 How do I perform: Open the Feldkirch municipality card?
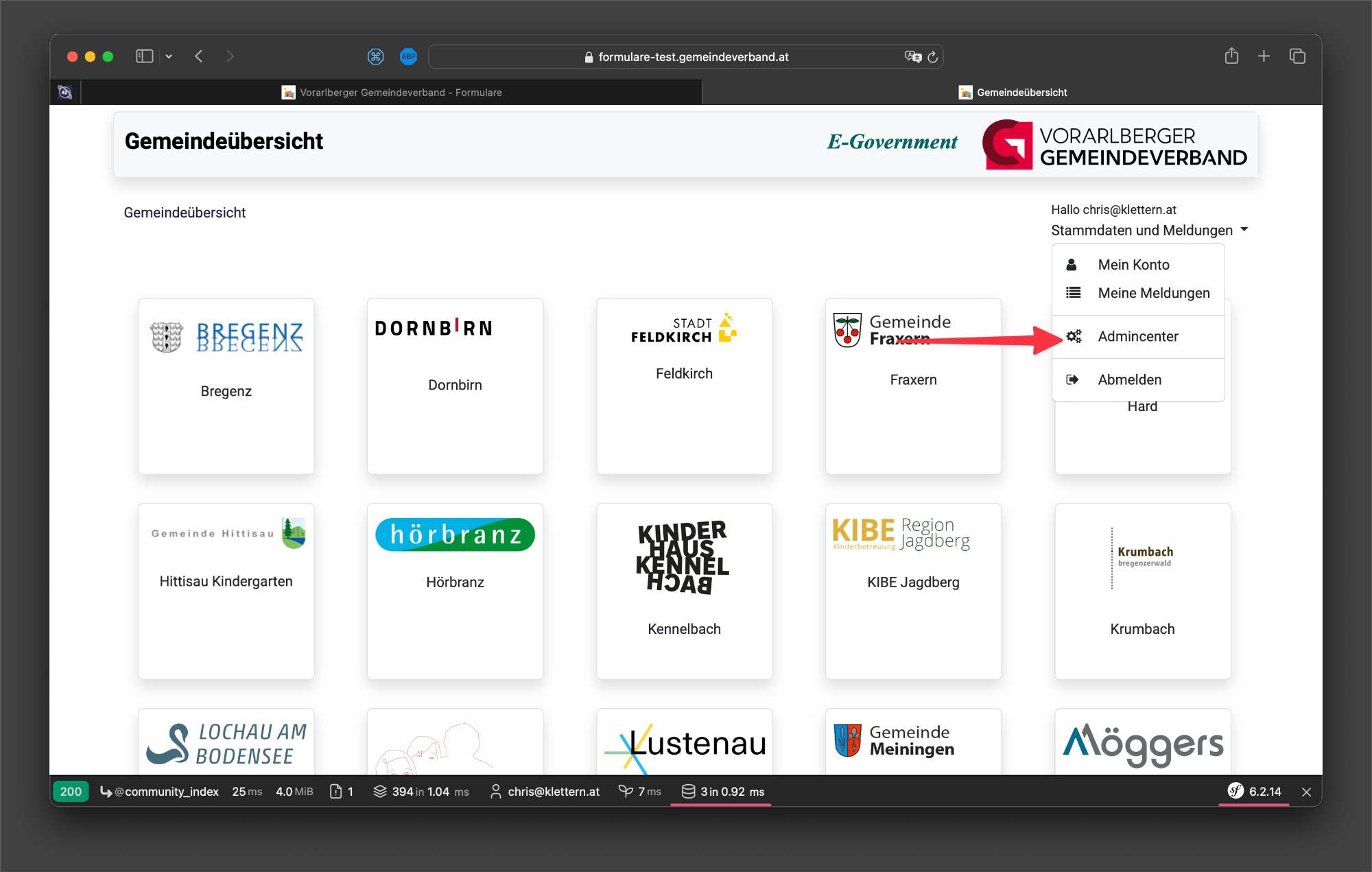tap(685, 386)
